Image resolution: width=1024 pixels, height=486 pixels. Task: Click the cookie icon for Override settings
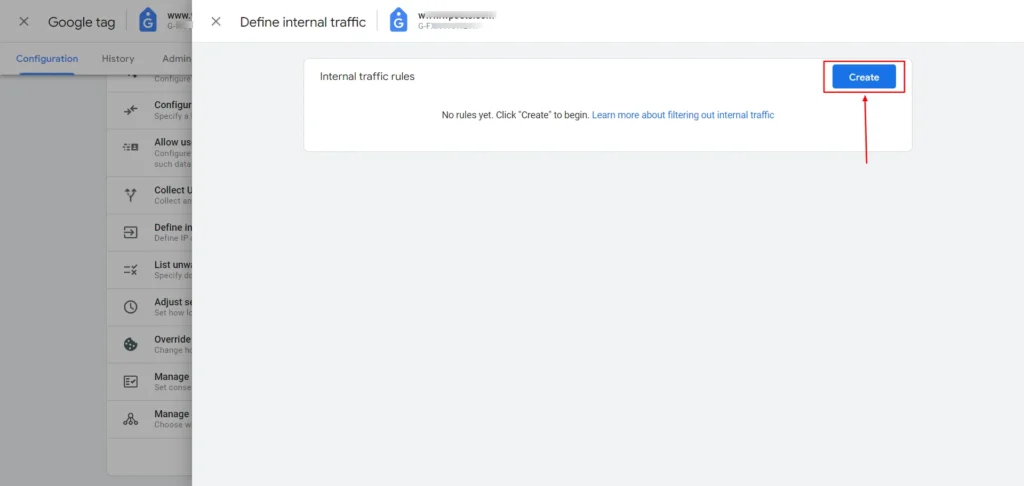tap(131, 344)
